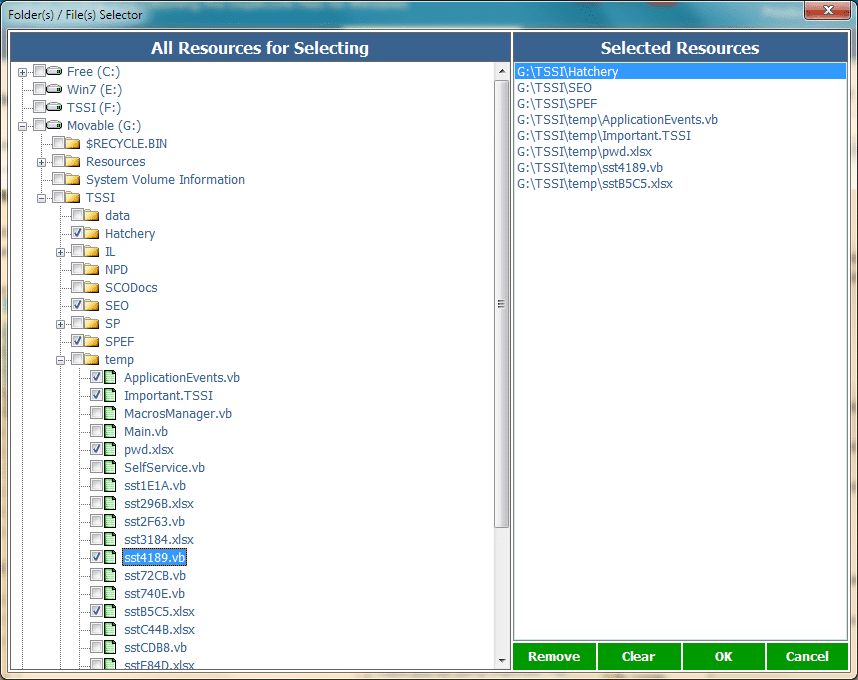Select the sst72CB.vb tree item
This screenshot has height=680, width=858.
point(154,576)
